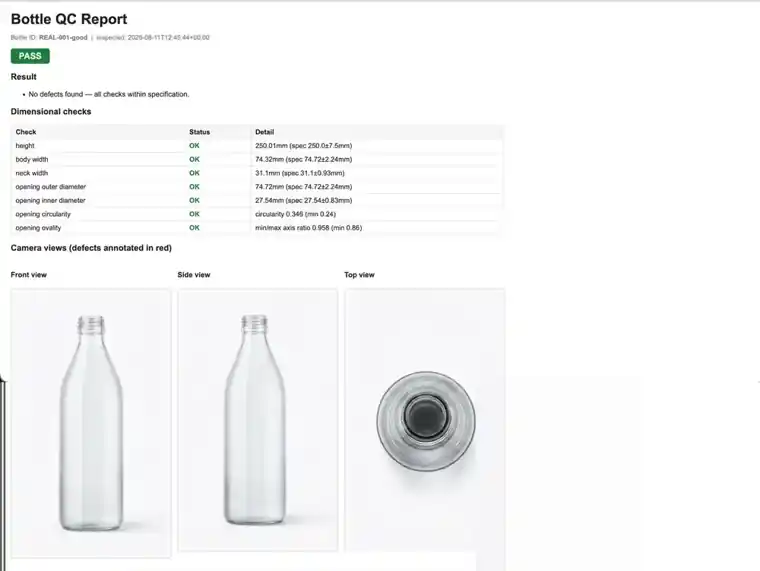This screenshot has width=760, height=571.
Task: Select opening outer diameter row label
Action: point(50,187)
